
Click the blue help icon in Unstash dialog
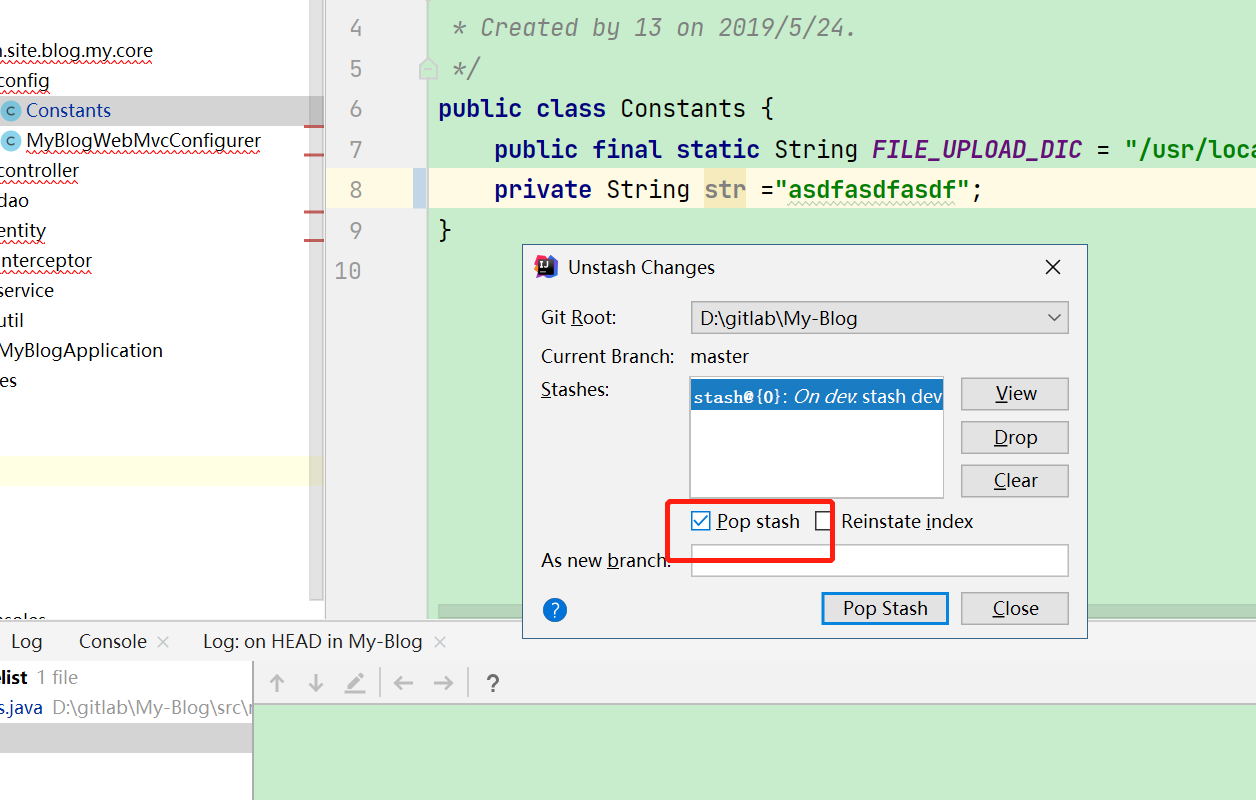pos(555,610)
